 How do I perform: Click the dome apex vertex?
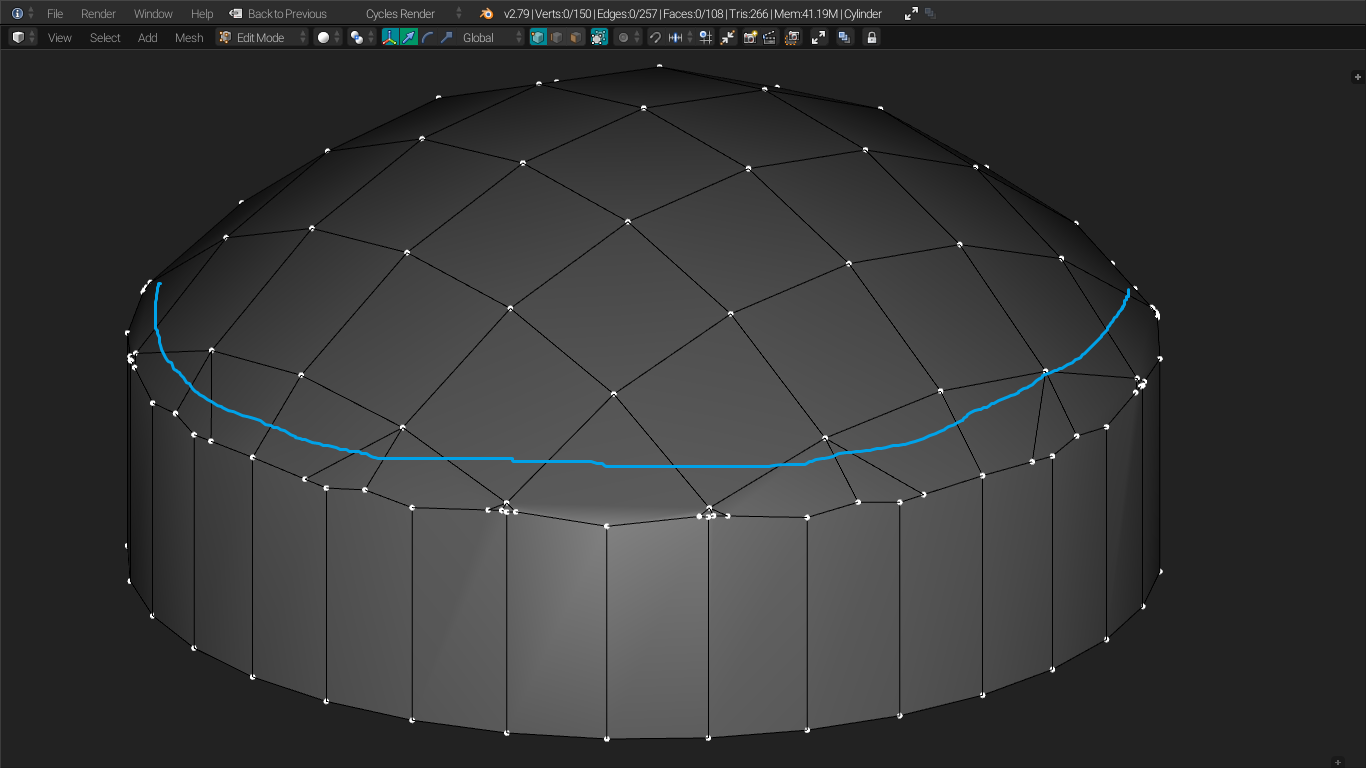[660, 67]
